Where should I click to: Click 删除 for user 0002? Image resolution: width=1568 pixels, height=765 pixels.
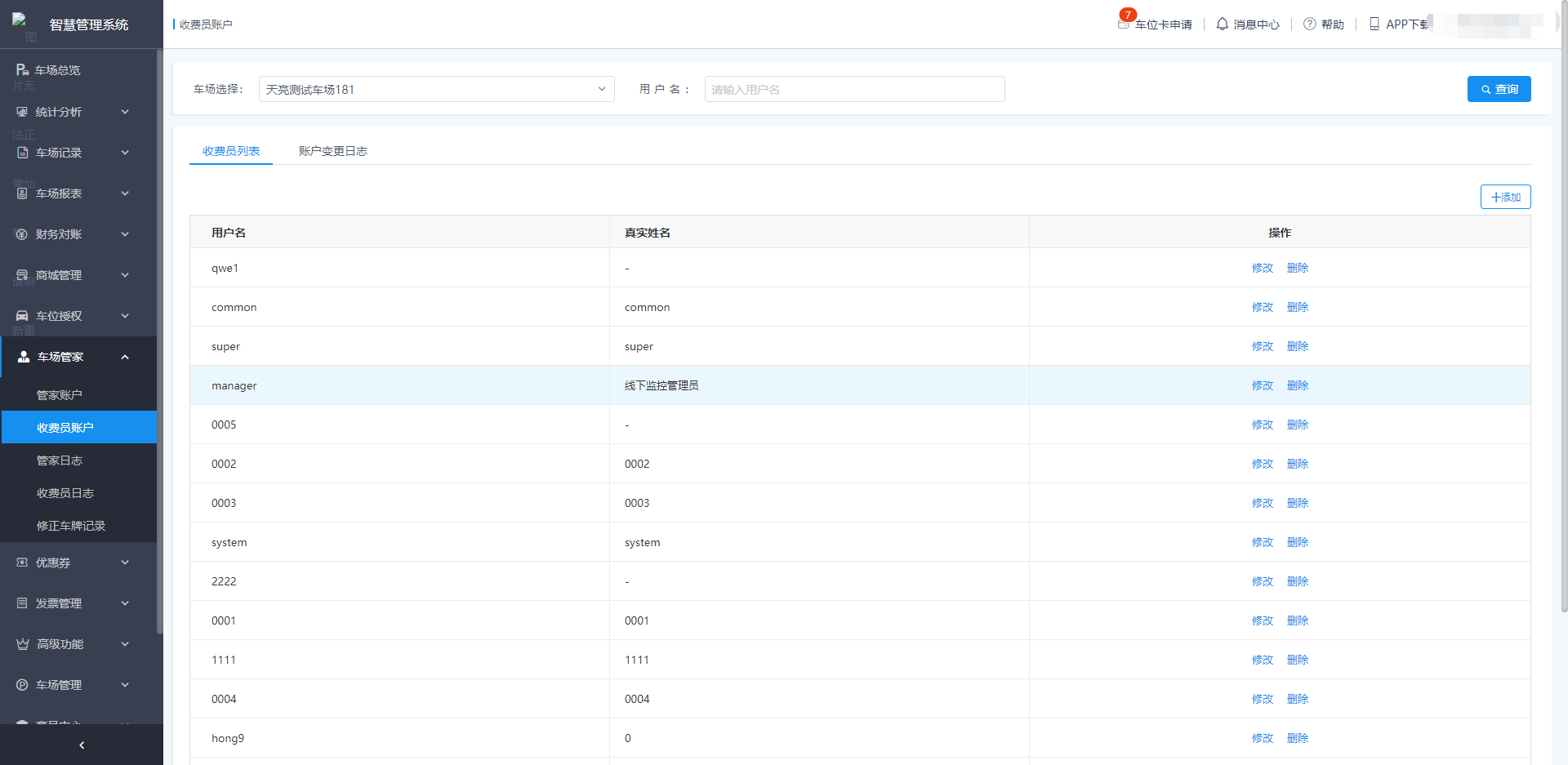[1298, 464]
